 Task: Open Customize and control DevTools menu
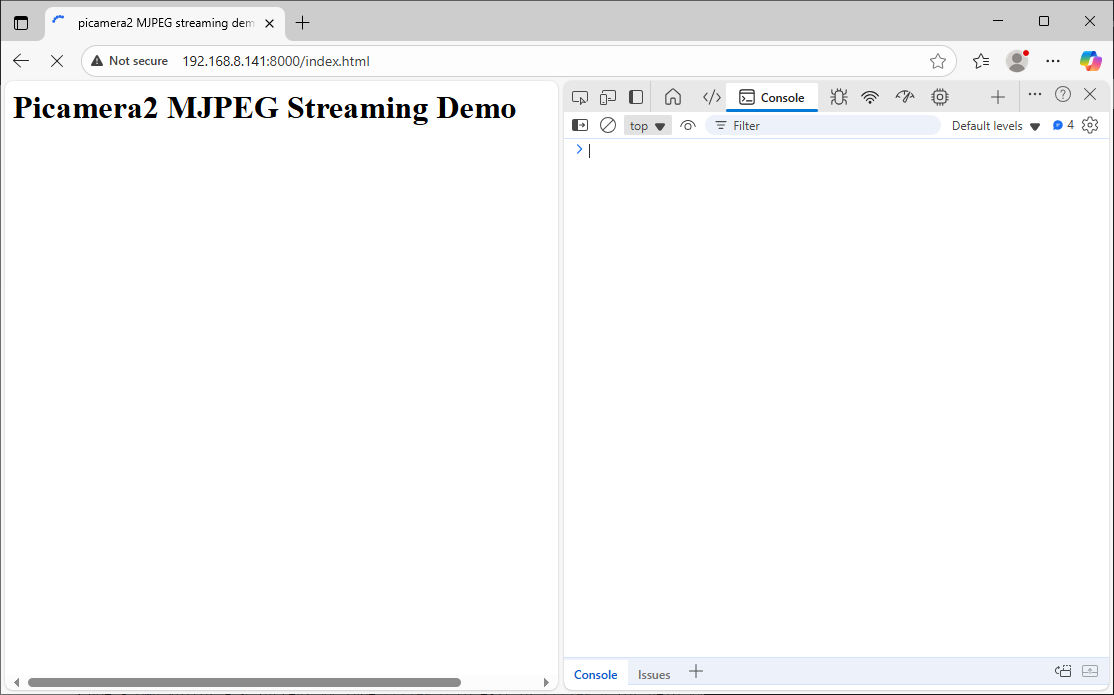pos(1034,95)
